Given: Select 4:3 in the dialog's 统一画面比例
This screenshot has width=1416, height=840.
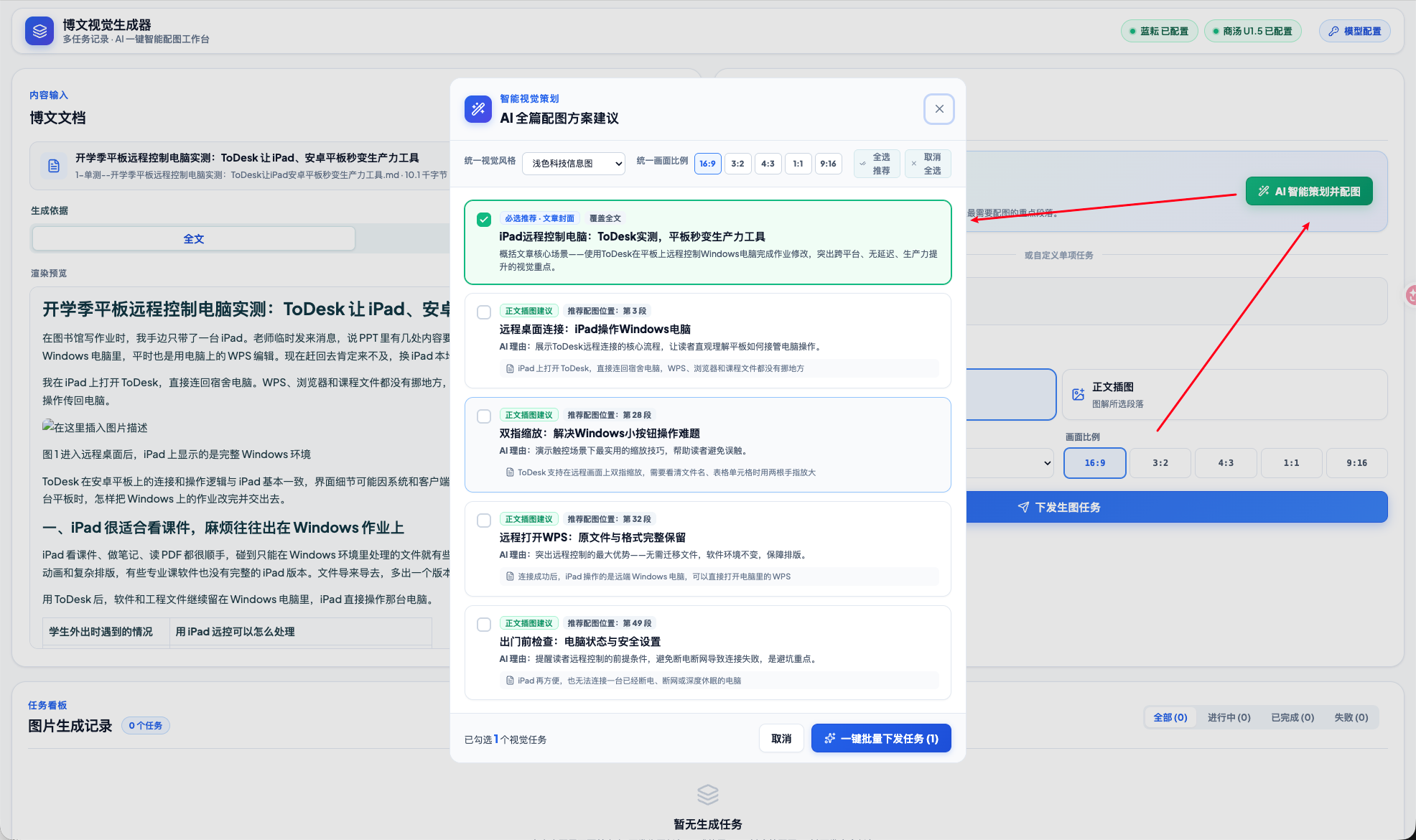Looking at the screenshot, I should [768, 164].
